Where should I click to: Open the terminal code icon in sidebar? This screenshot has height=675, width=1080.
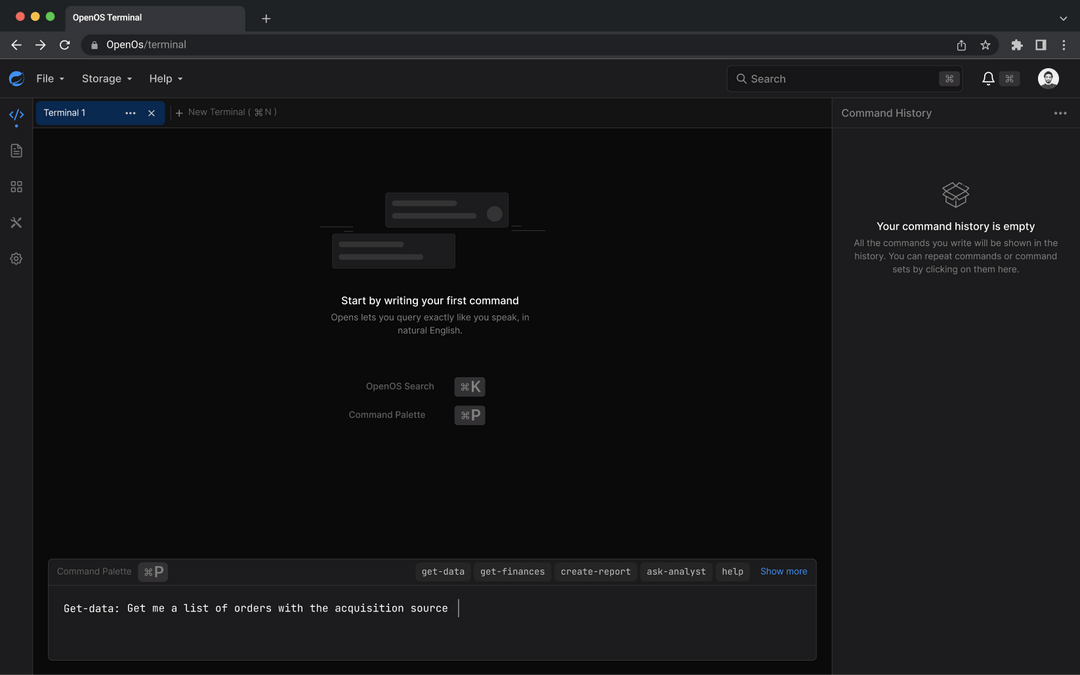17,114
